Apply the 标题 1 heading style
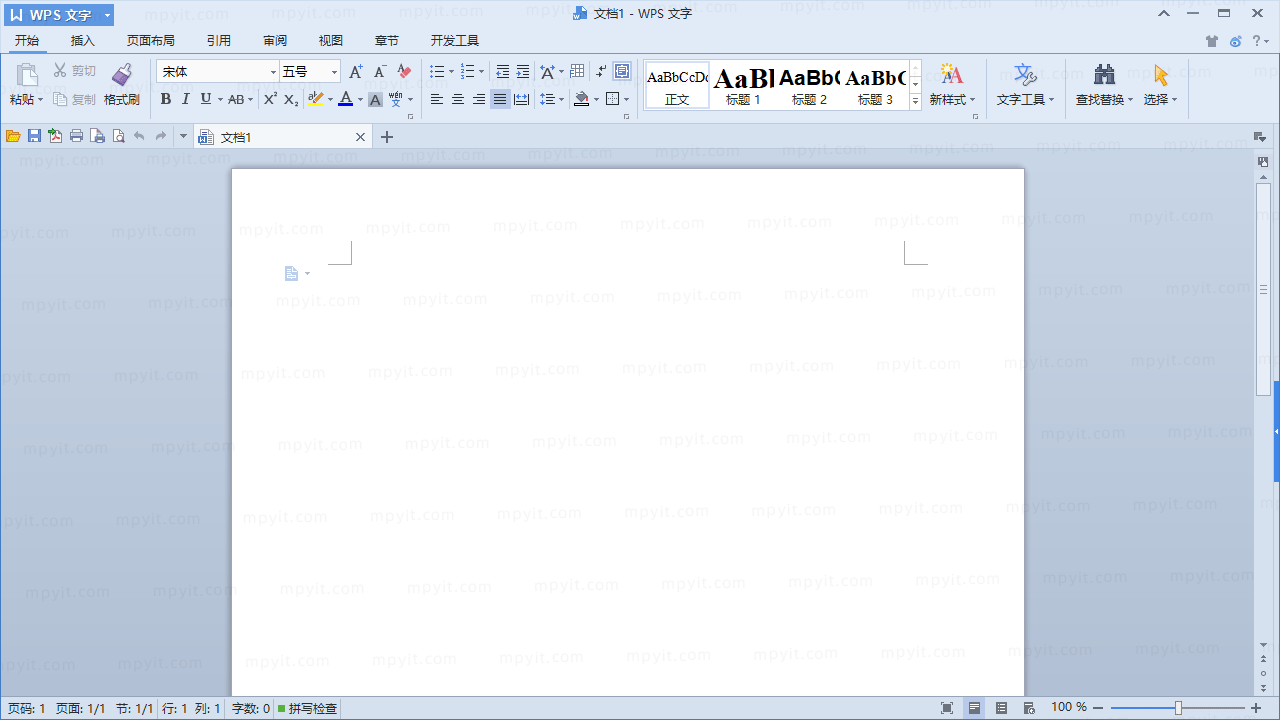Image resolution: width=1280 pixels, height=720 pixels. click(x=743, y=86)
